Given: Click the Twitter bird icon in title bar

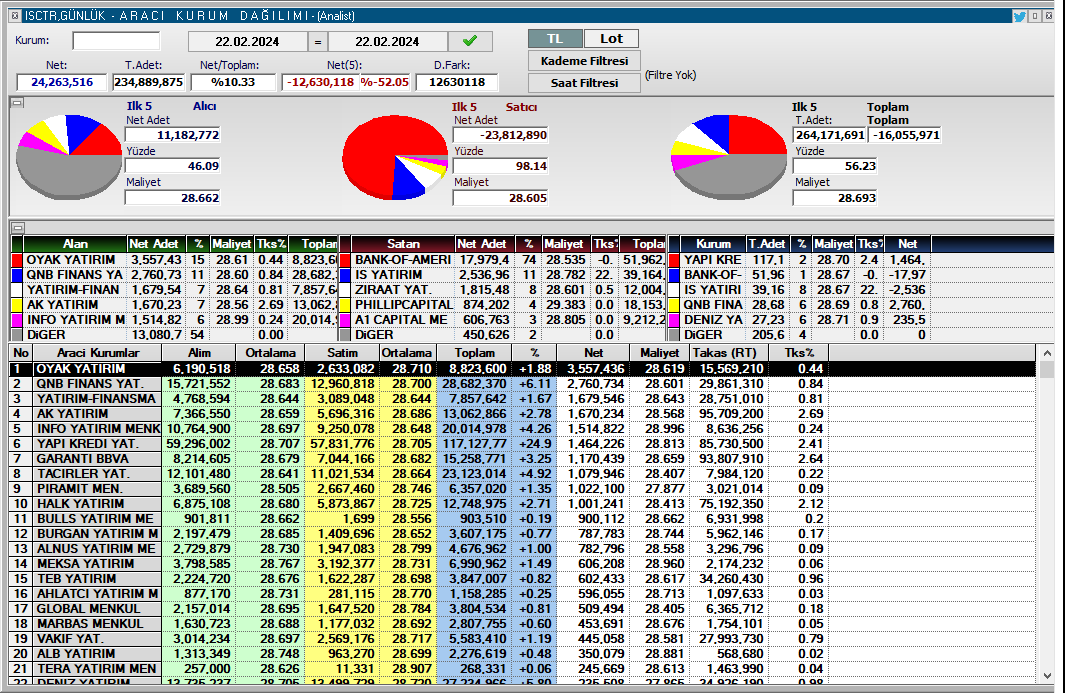Looking at the screenshot, I should click(x=1019, y=16).
